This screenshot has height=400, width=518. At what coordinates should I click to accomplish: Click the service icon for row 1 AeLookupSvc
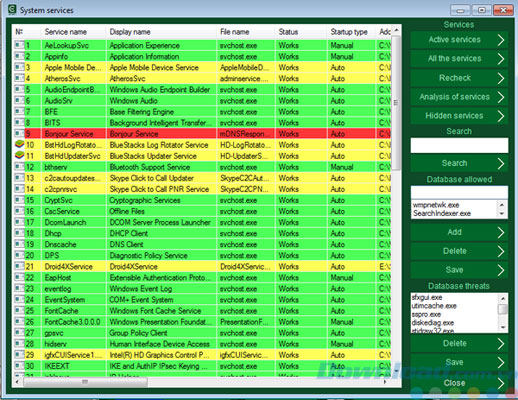tap(19, 45)
